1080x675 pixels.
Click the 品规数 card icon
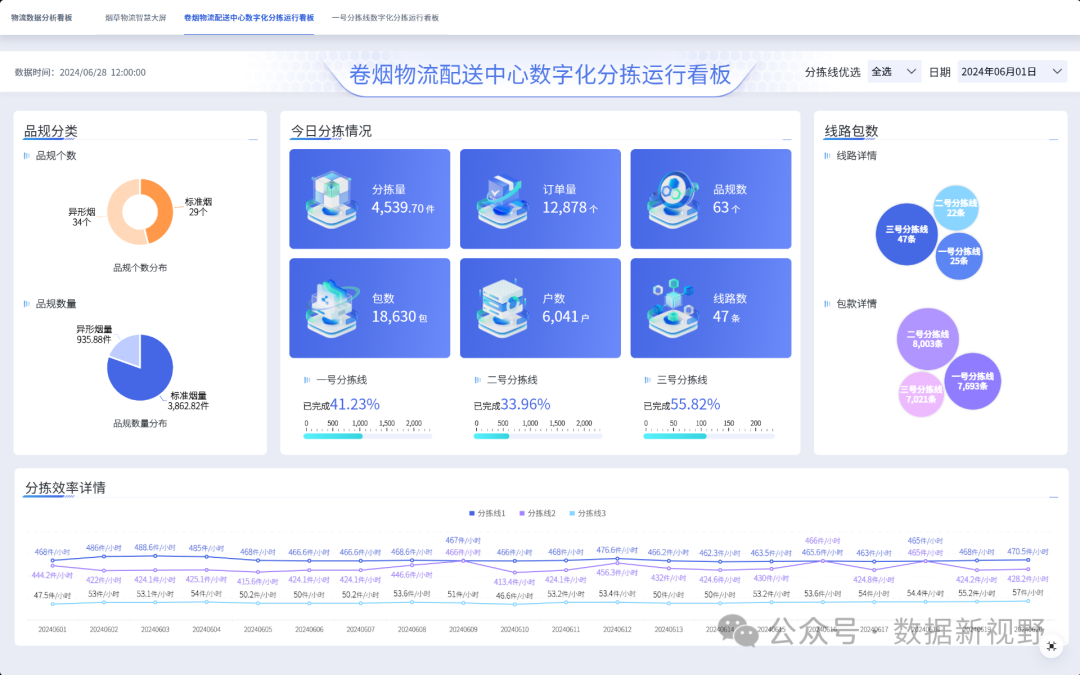coord(670,200)
